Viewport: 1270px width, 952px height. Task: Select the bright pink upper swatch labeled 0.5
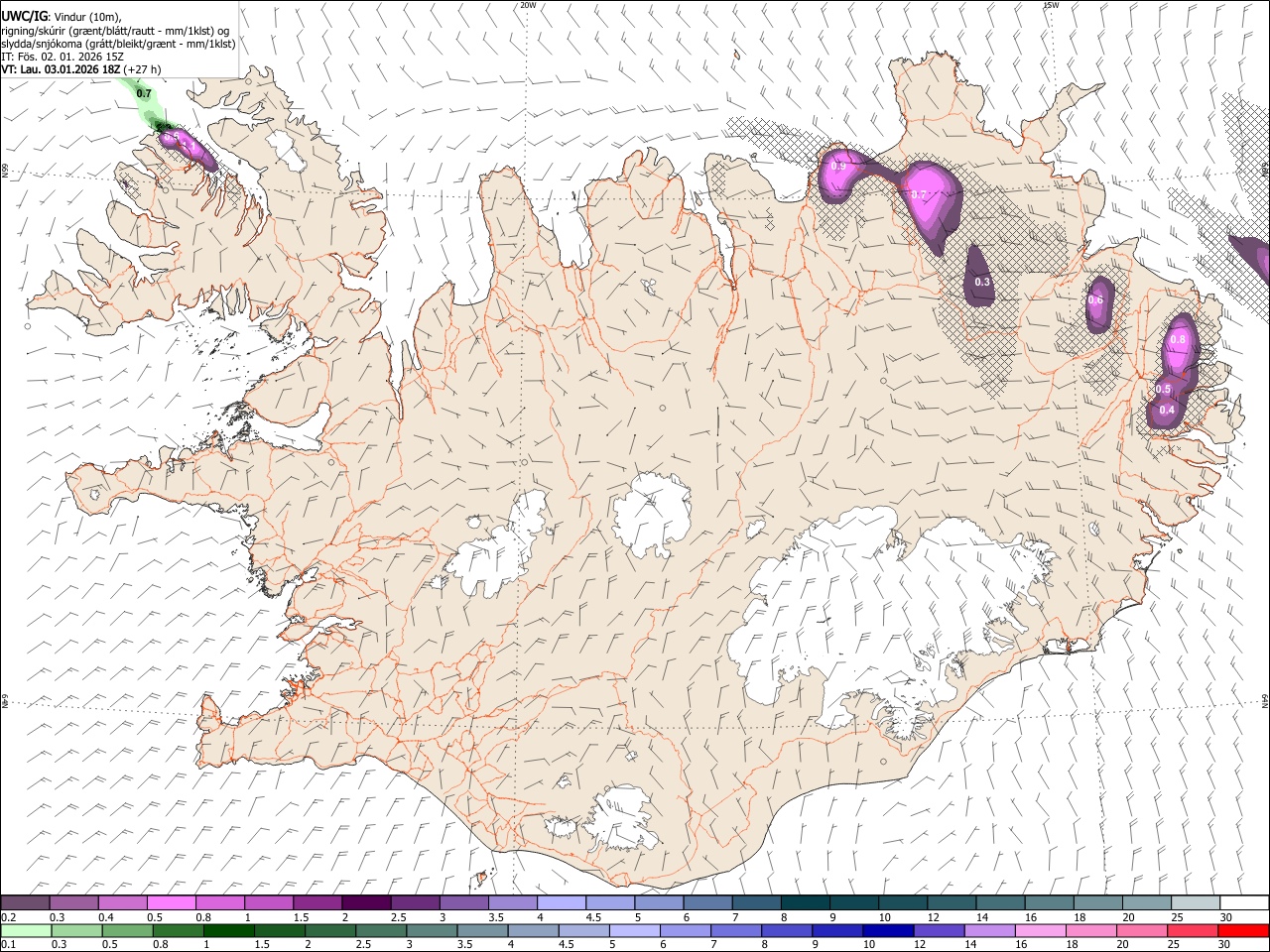click(171, 902)
